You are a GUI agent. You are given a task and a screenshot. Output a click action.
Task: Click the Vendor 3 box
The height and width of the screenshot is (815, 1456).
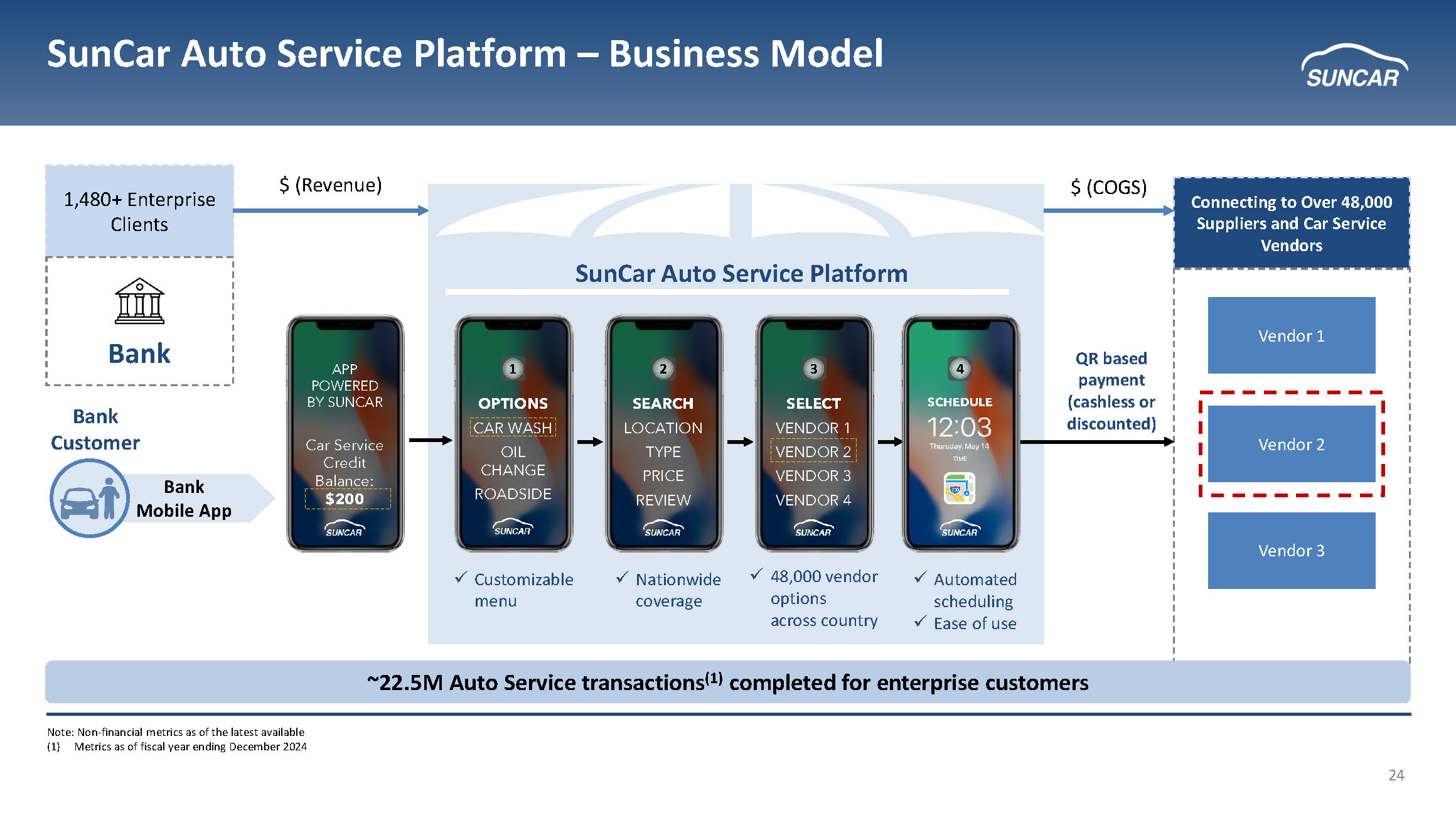tap(1291, 550)
